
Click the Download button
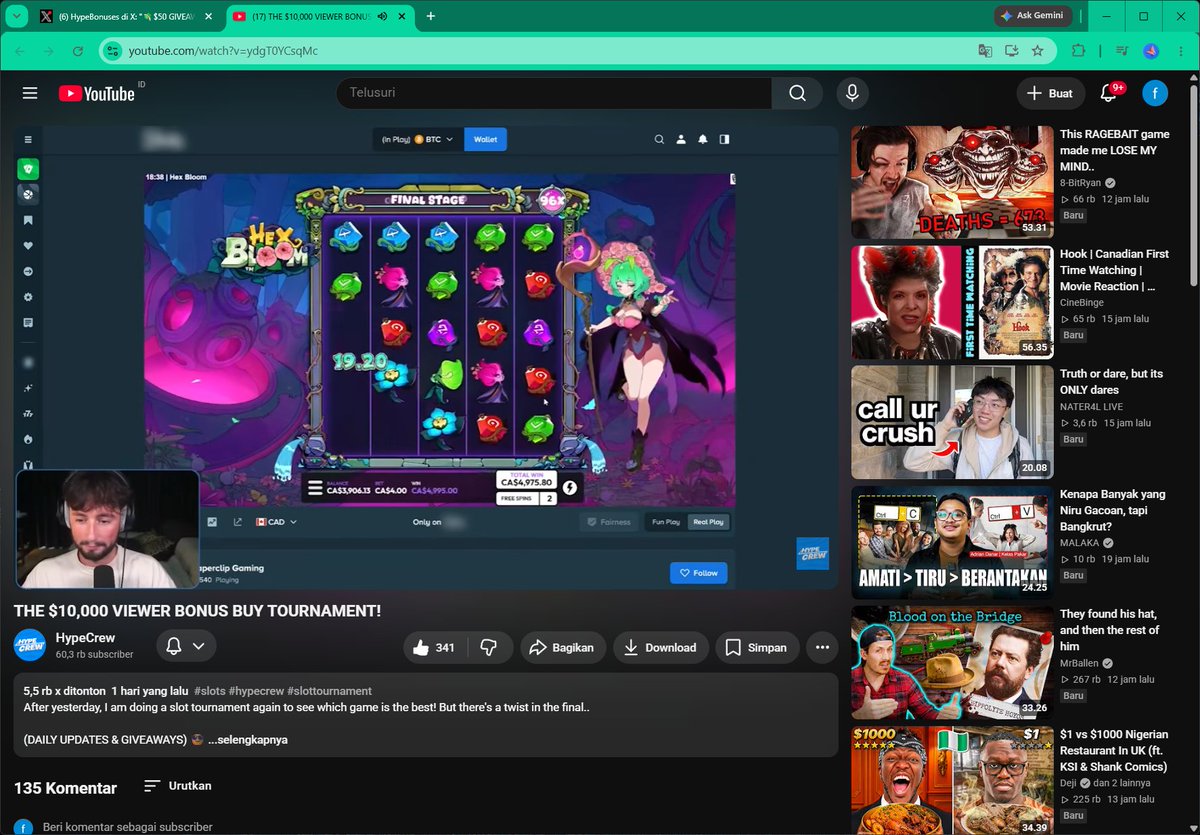[660, 648]
